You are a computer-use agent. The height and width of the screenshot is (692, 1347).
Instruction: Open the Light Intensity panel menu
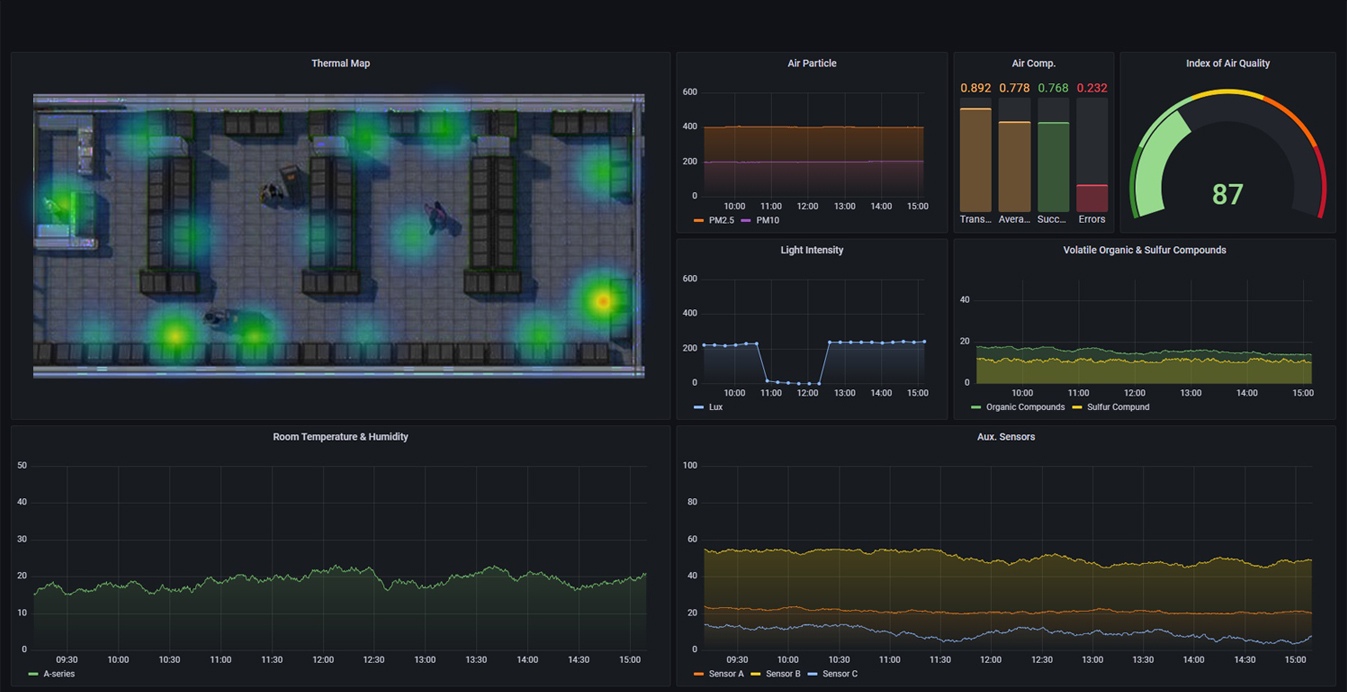811,250
